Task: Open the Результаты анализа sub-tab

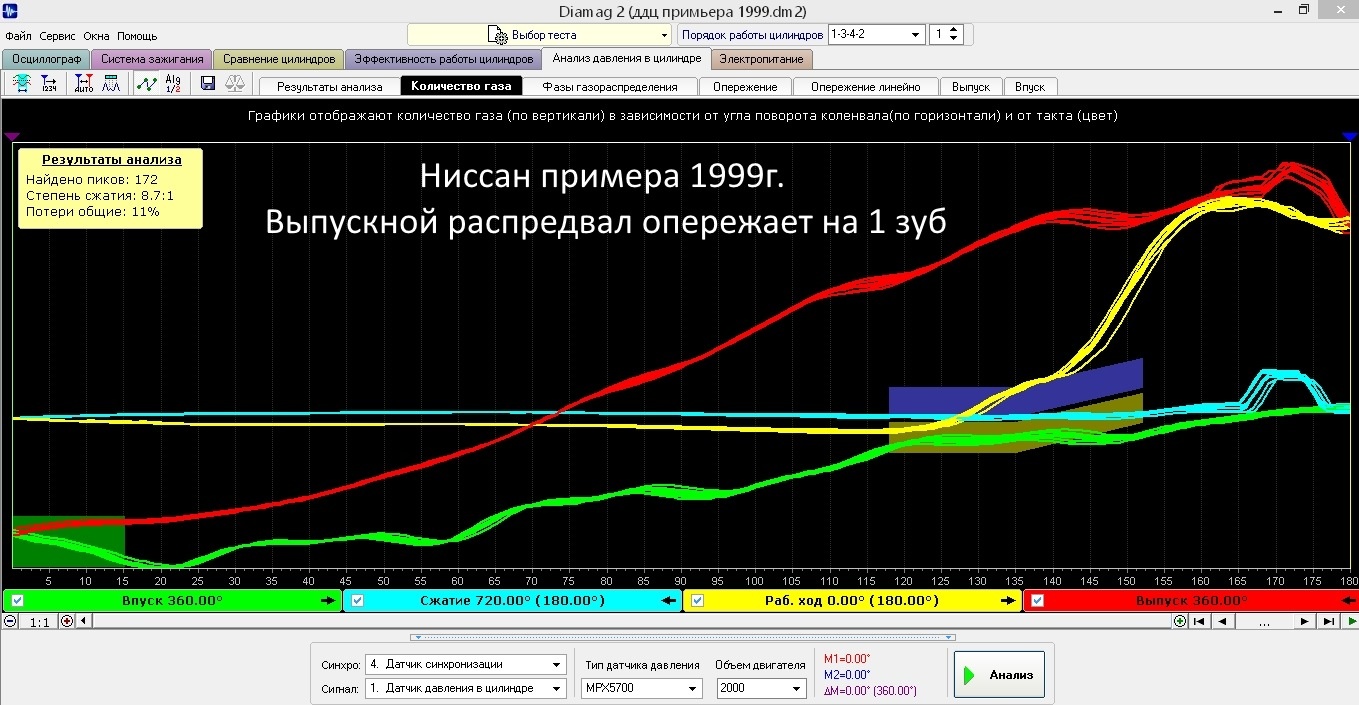Action: [x=329, y=87]
